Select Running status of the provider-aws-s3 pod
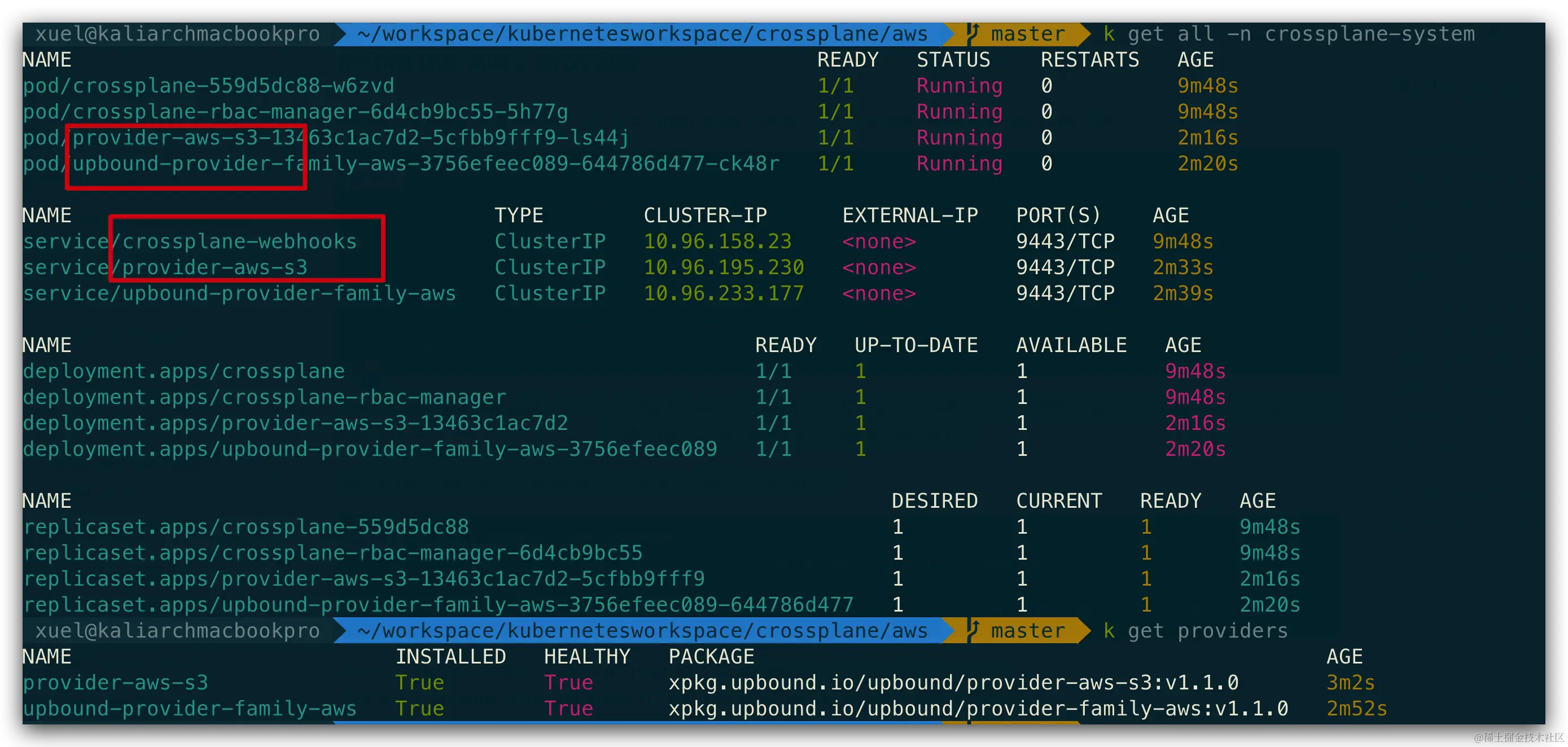The width and height of the screenshot is (1568, 747). coord(960,138)
